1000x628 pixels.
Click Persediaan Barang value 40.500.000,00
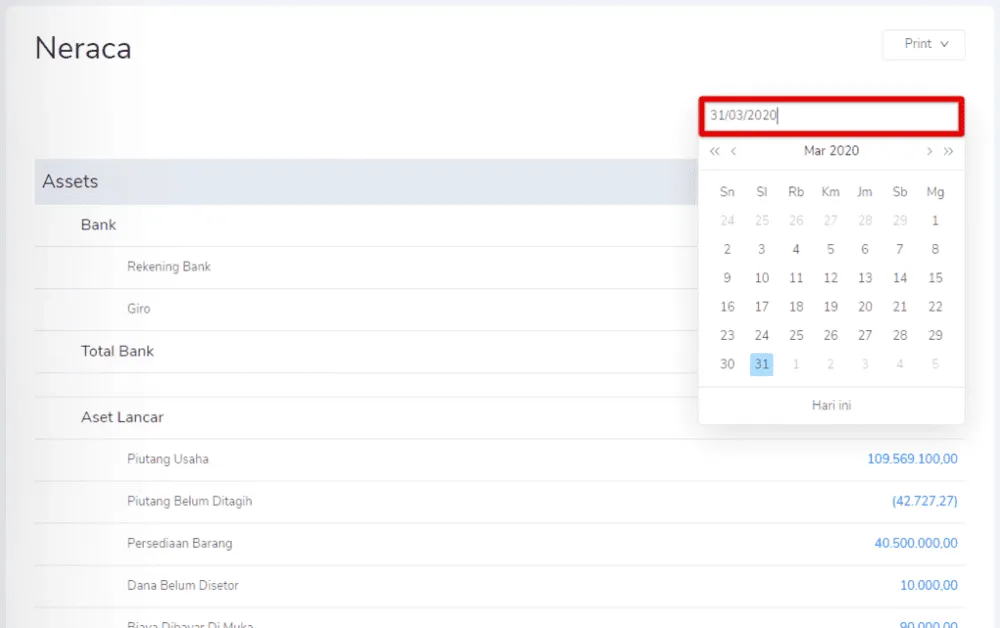[915, 543]
